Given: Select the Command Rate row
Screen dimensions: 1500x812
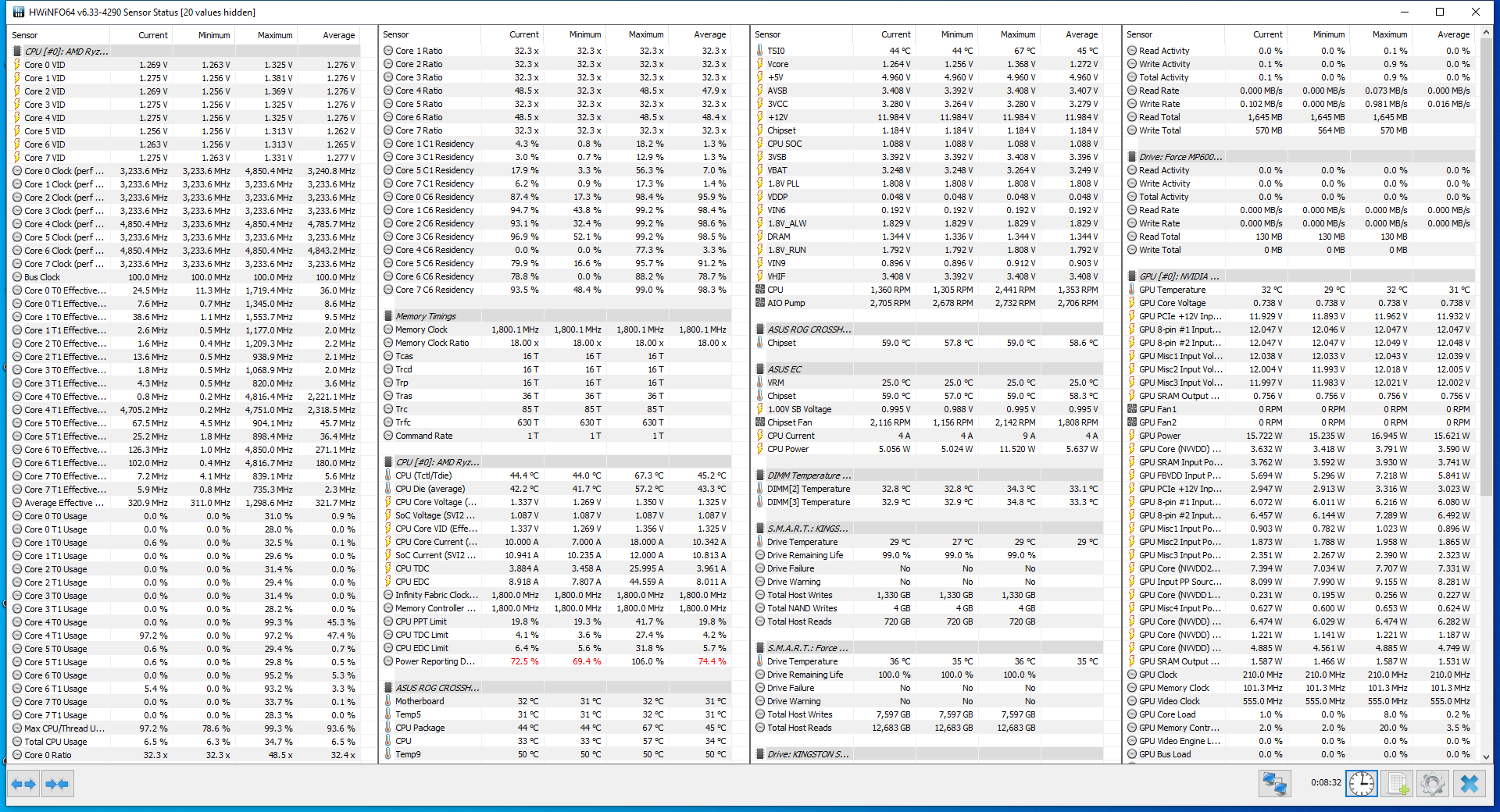Looking at the screenshot, I should pos(556,436).
